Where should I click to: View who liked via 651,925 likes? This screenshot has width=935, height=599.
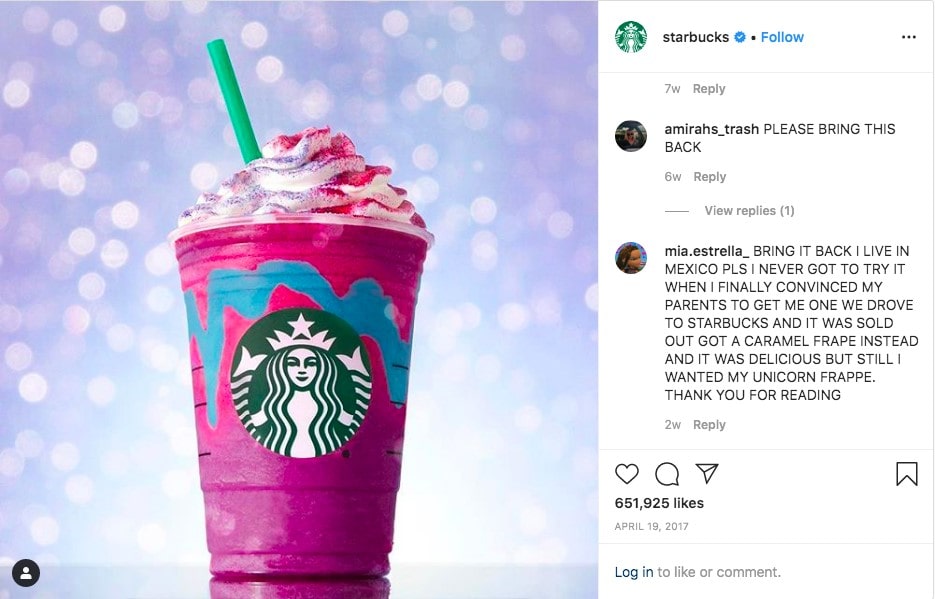tap(659, 503)
